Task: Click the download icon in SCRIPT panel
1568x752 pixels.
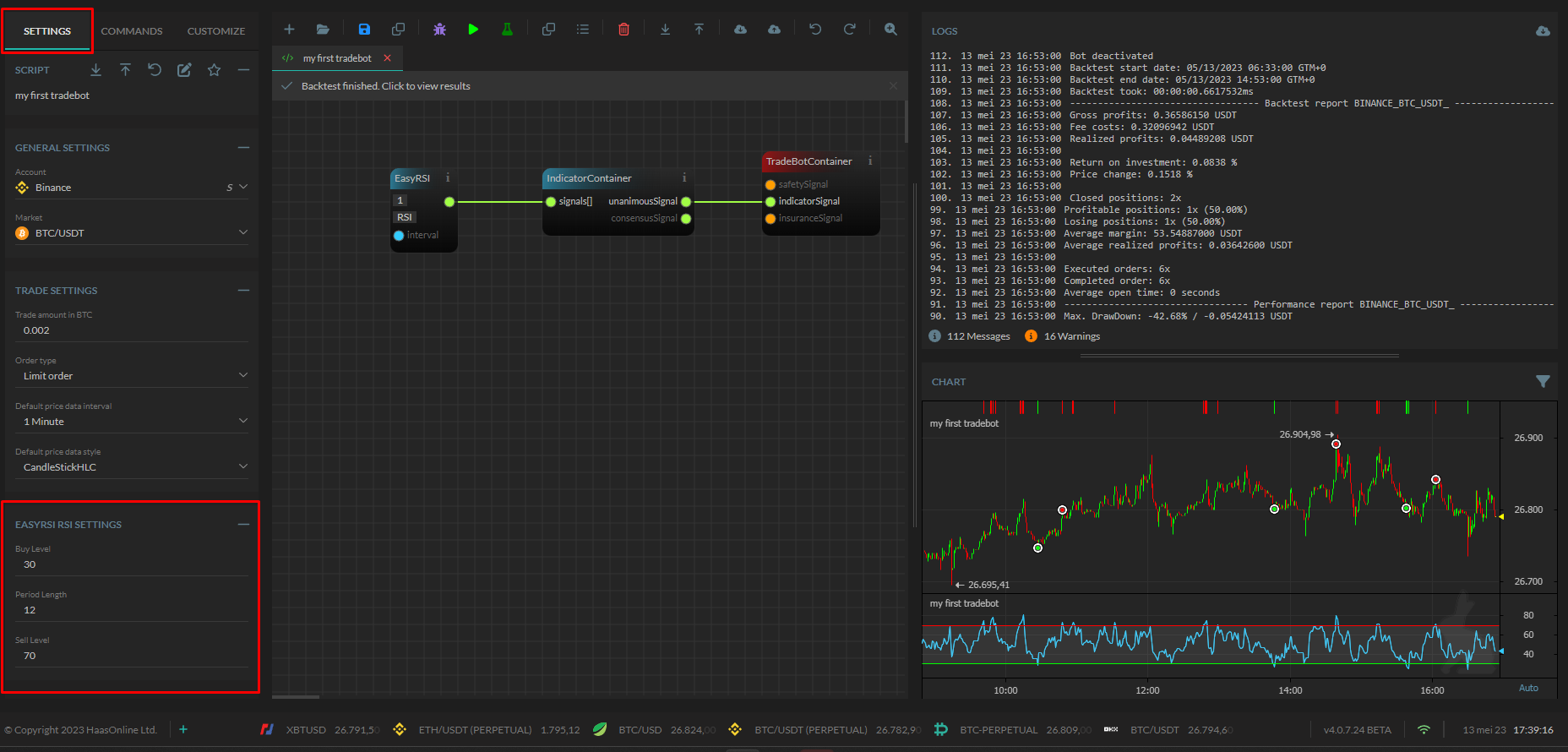Action: (x=95, y=70)
